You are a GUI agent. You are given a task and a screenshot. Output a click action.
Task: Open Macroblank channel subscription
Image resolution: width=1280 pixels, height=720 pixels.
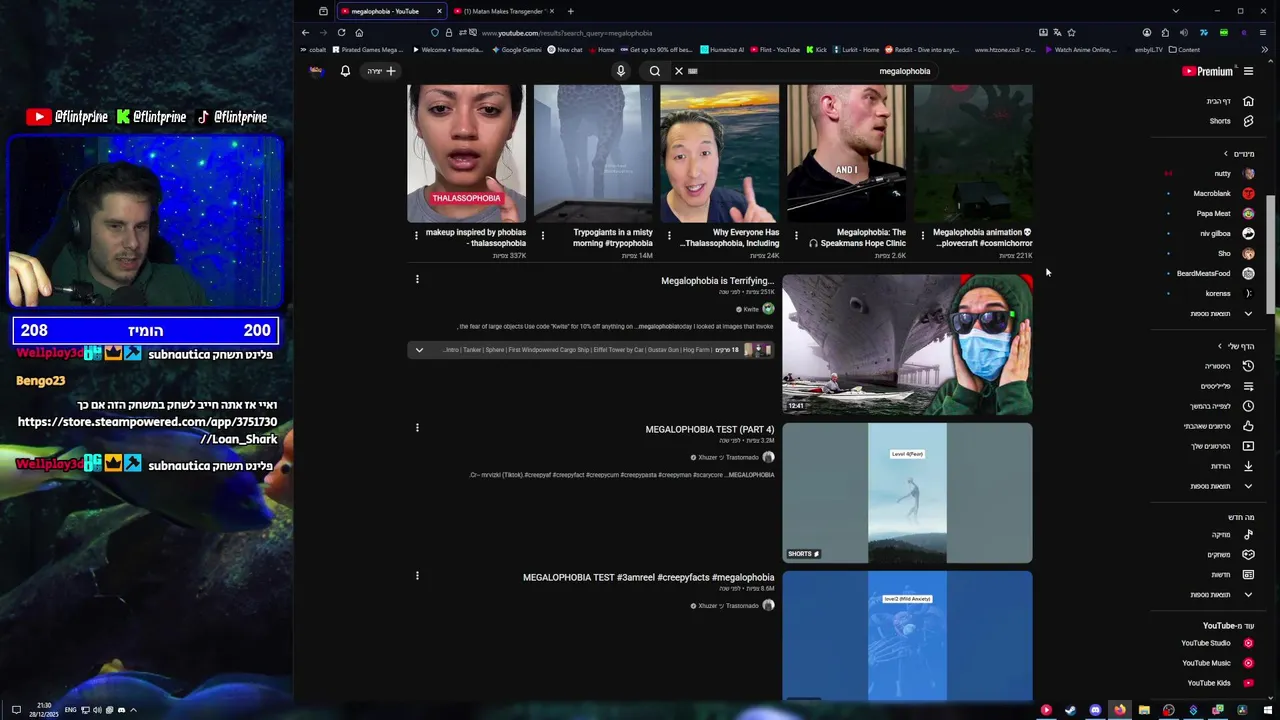pyautogui.click(x=1222, y=193)
